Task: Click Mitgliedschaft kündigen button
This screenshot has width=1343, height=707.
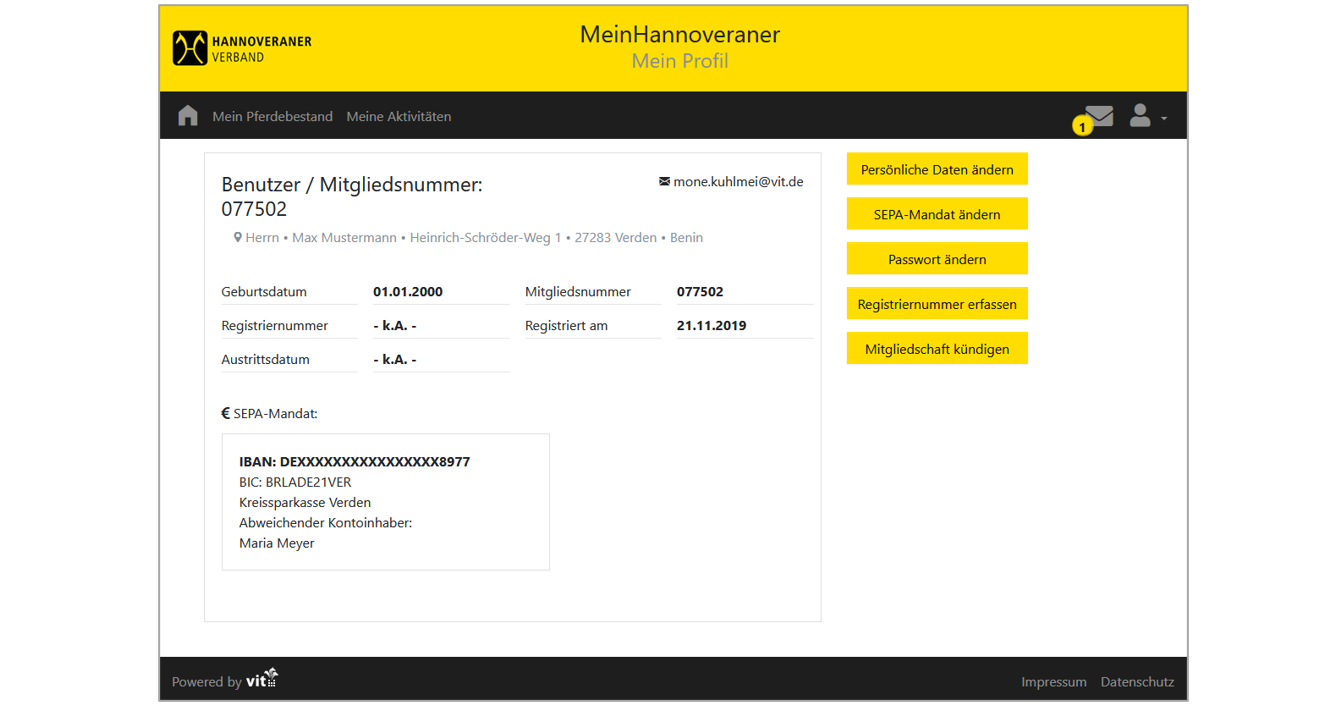Action: point(937,349)
